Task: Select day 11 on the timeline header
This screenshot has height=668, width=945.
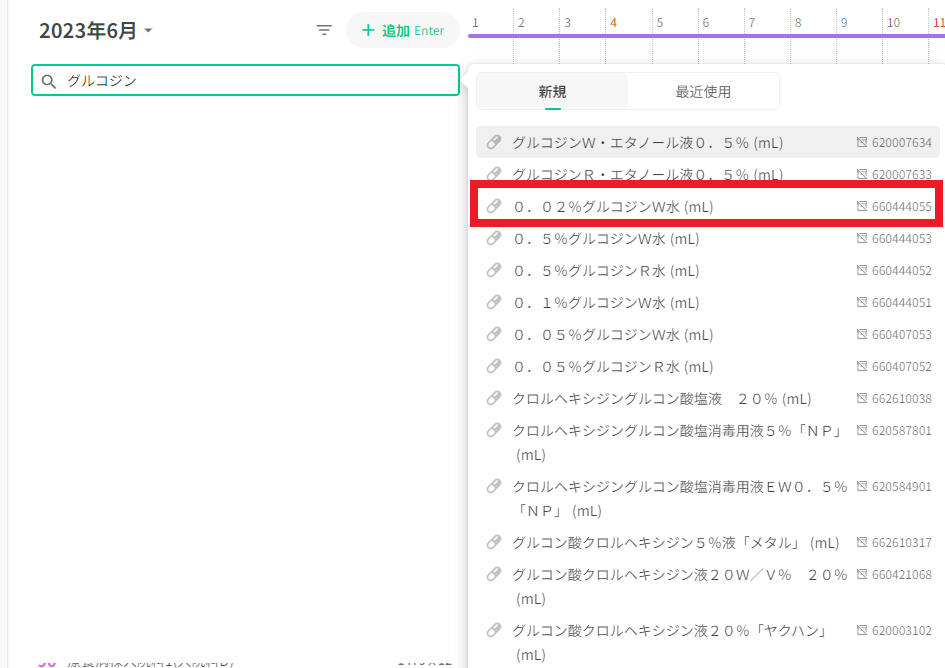Action: pyautogui.click(x=937, y=22)
